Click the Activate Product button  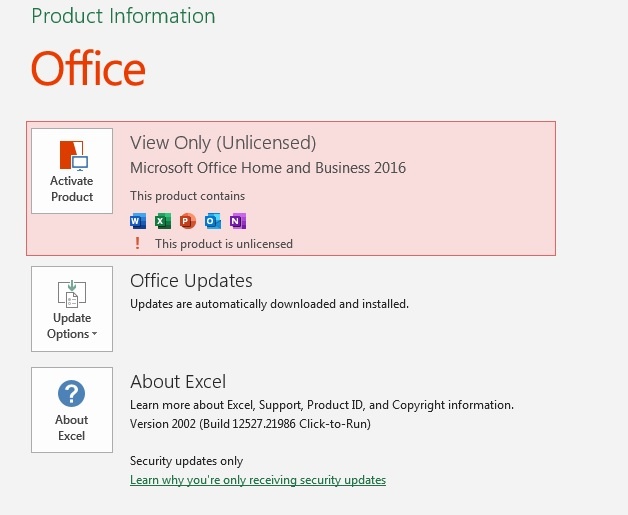(72, 171)
